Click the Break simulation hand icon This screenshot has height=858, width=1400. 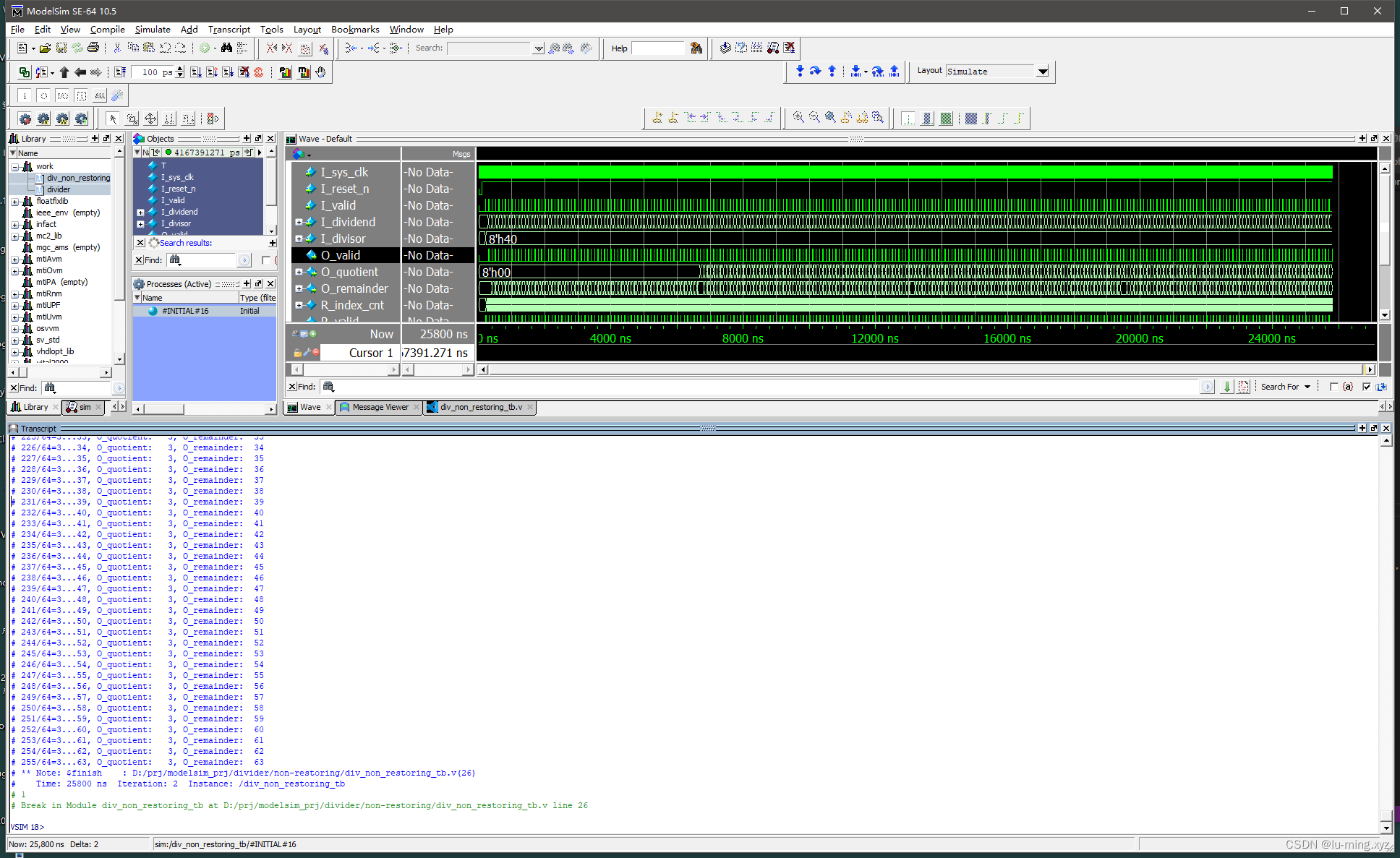click(320, 72)
